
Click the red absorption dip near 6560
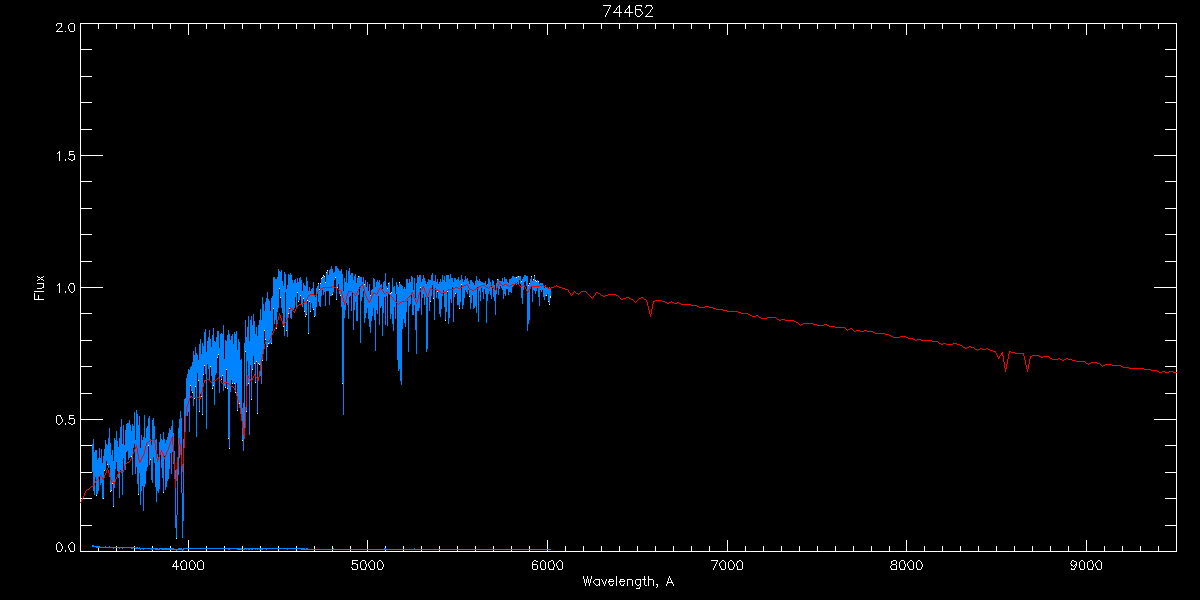pos(651,309)
